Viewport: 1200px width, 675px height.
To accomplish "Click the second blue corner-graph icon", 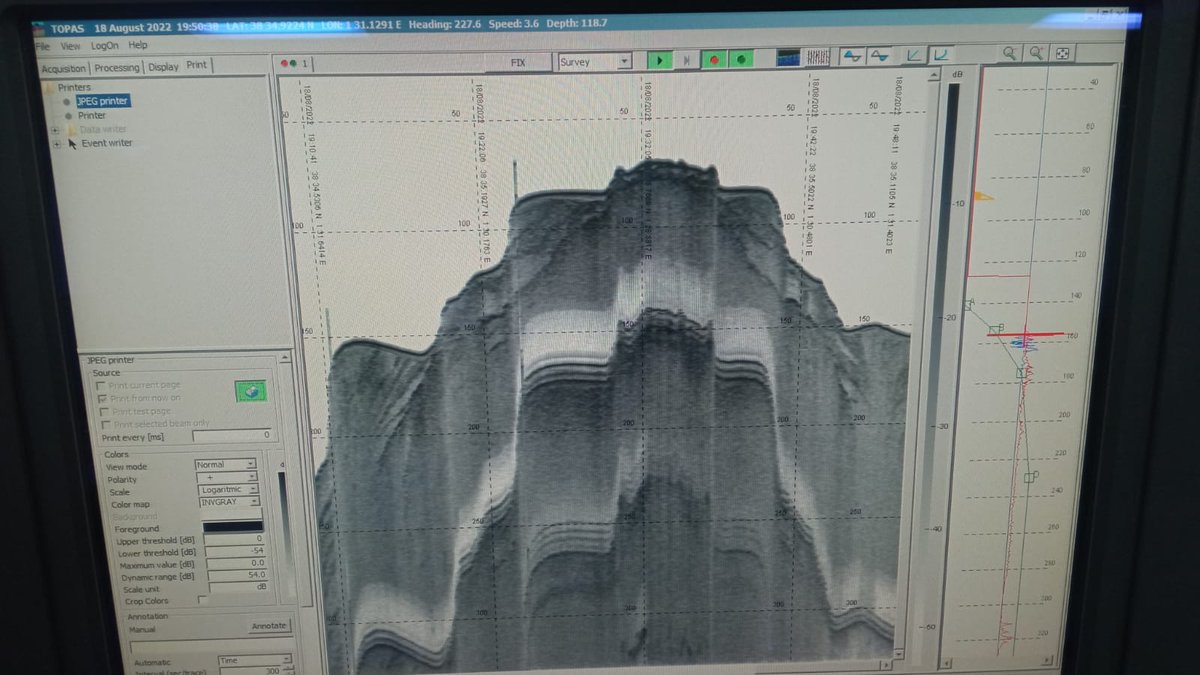I will [941, 55].
